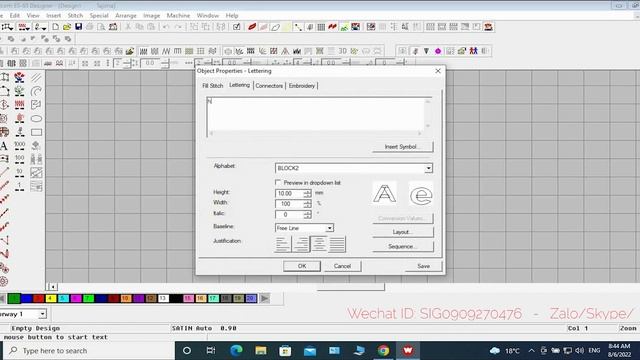Increase Height value with up stepper
The width and height of the screenshot is (640, 360).
click(307, 191)
